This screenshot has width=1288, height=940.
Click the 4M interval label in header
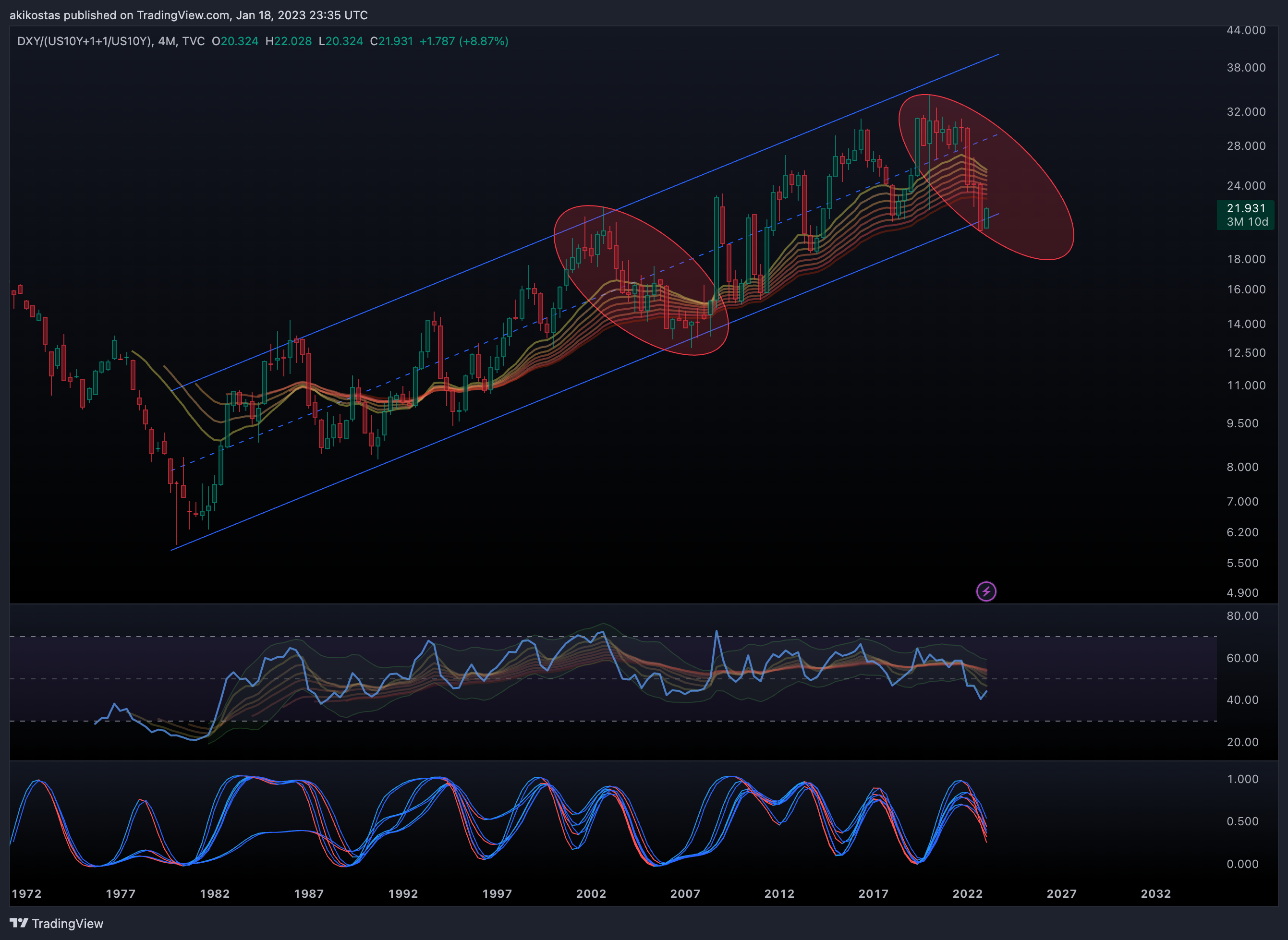click(167, 41)
